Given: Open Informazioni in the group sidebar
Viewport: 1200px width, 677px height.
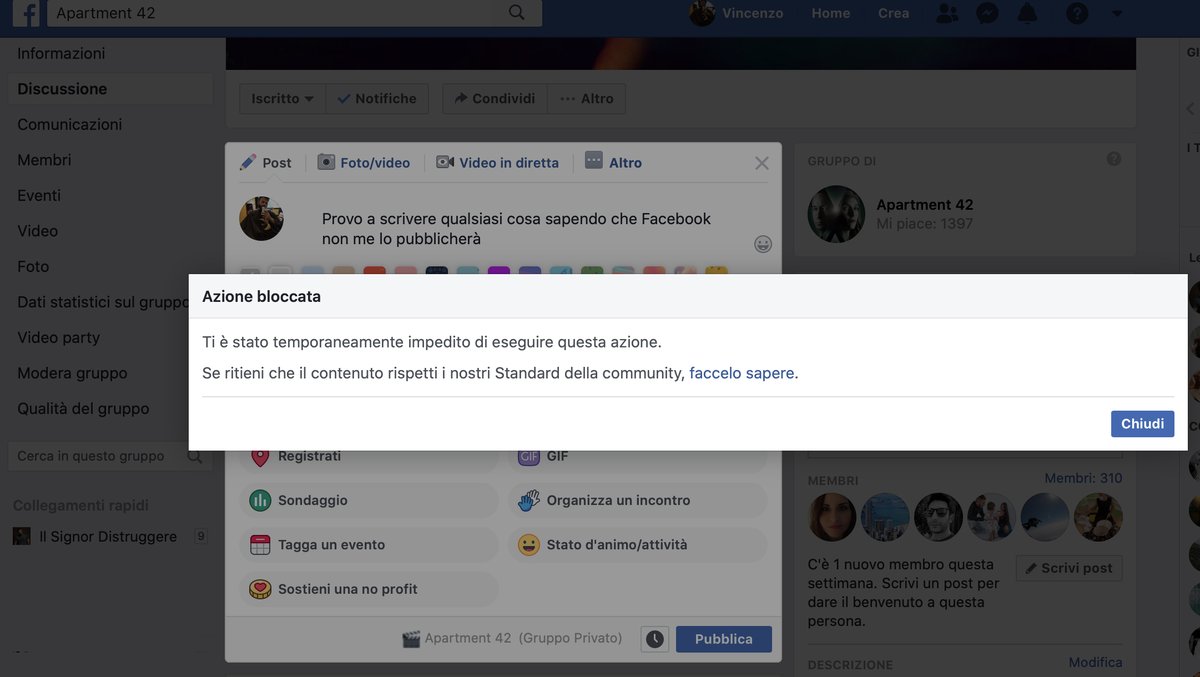Looking at the screenshot, I should point(61,53).
